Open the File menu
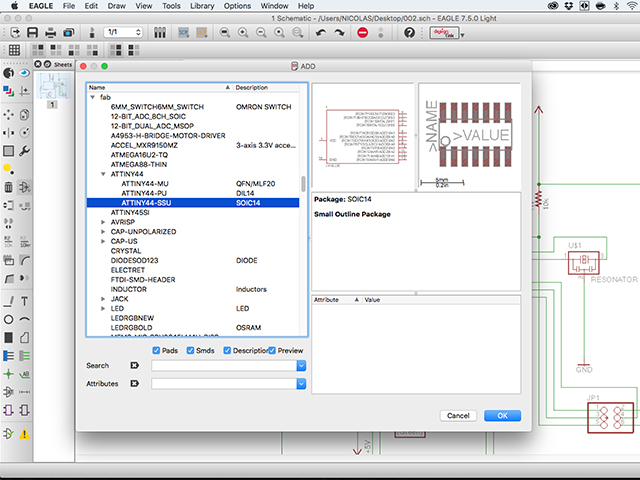 click(69, 6)
